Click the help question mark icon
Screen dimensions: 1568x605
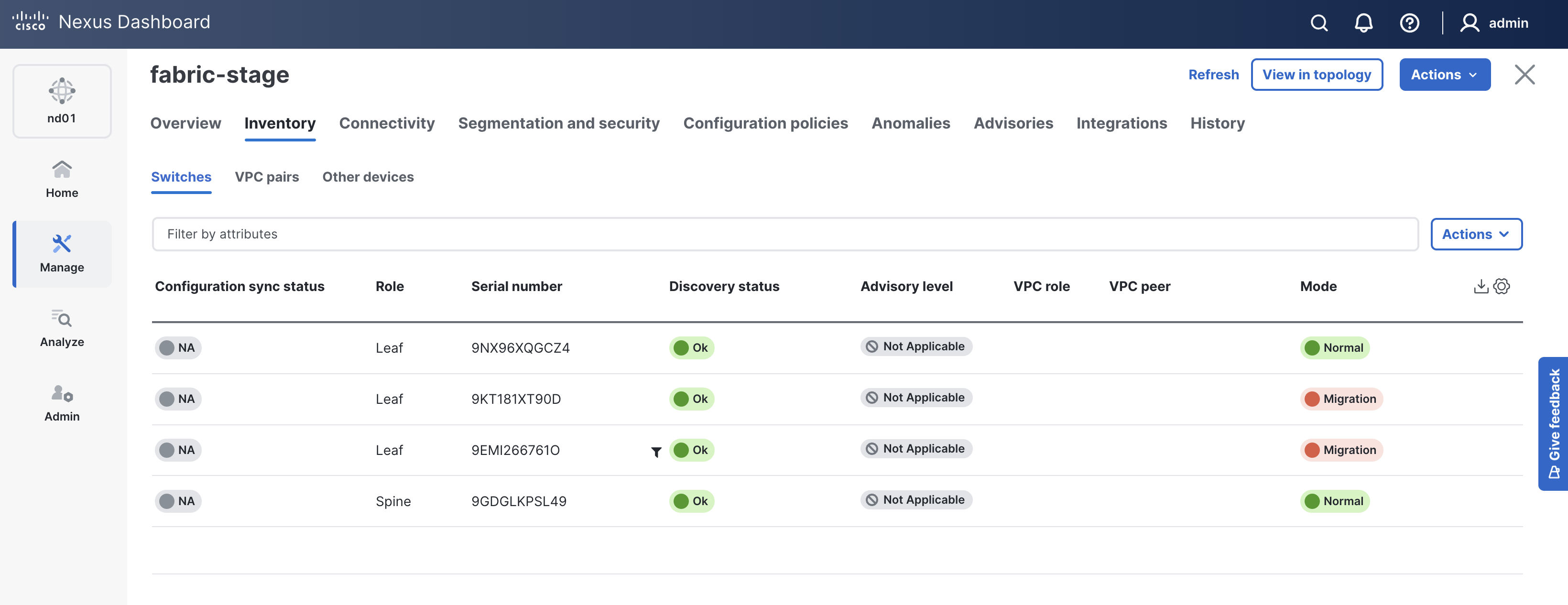coord(1409,23)
